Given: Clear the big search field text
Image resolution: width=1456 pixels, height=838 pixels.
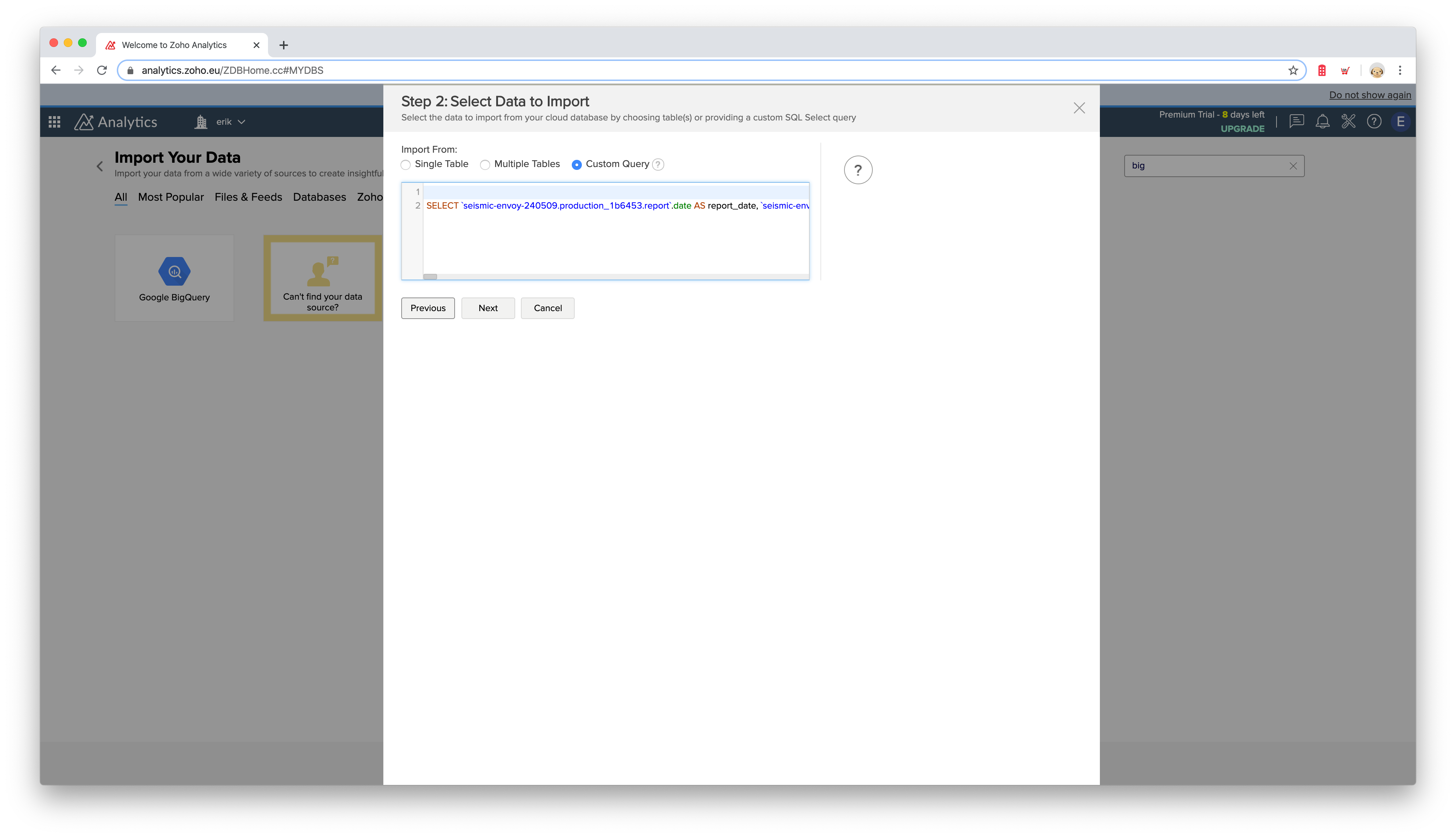Looking at the screenshot, I should point(1293,166).
